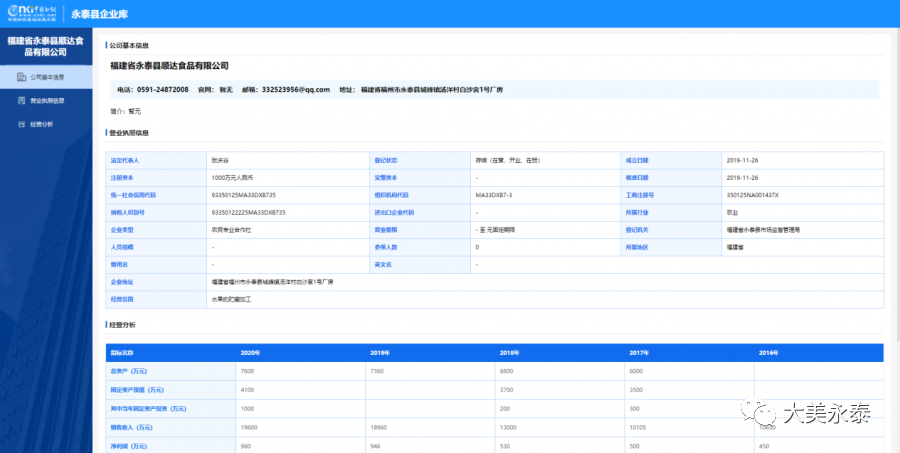900x453 pixels.
Task: Click the 法定代表人 field label
Action: point(124,160)
